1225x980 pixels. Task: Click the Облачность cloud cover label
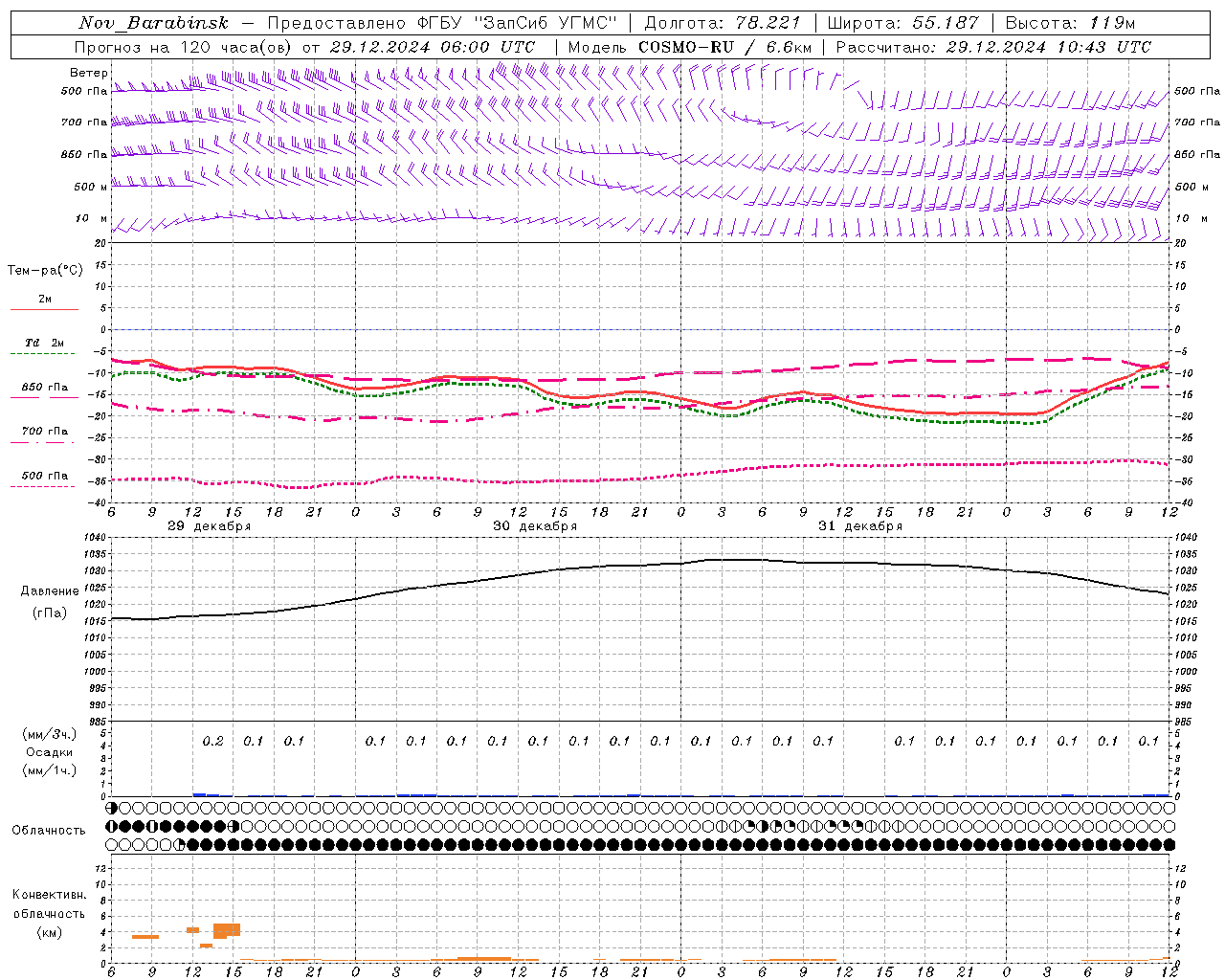49,831
